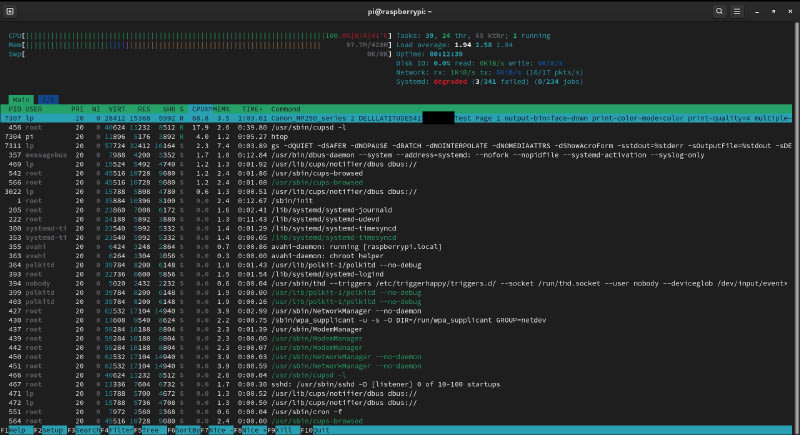
Task: Select the Main tab
Action: (x=21, y=100)
